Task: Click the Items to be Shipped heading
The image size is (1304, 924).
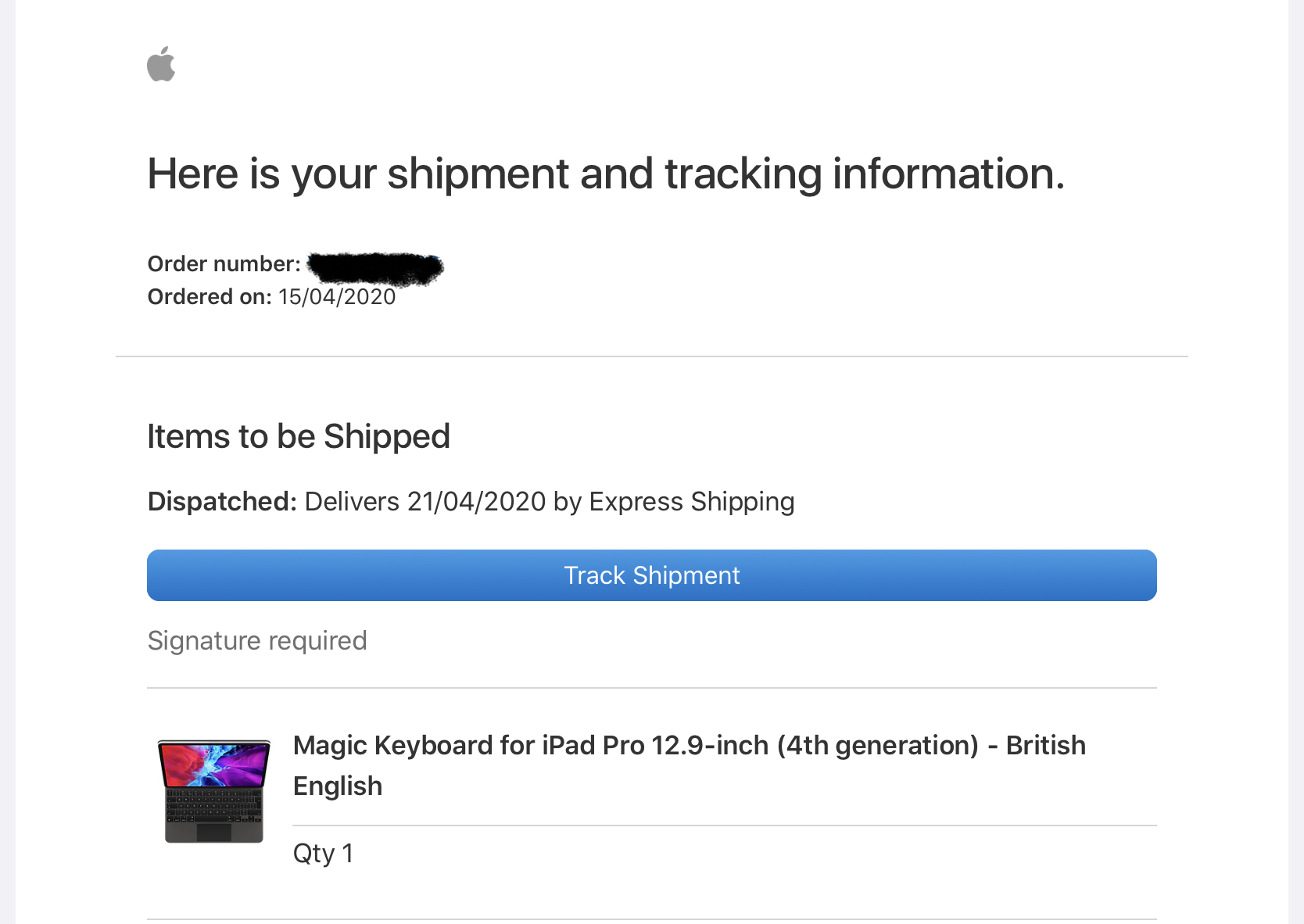Action: (x=299, y=436)
